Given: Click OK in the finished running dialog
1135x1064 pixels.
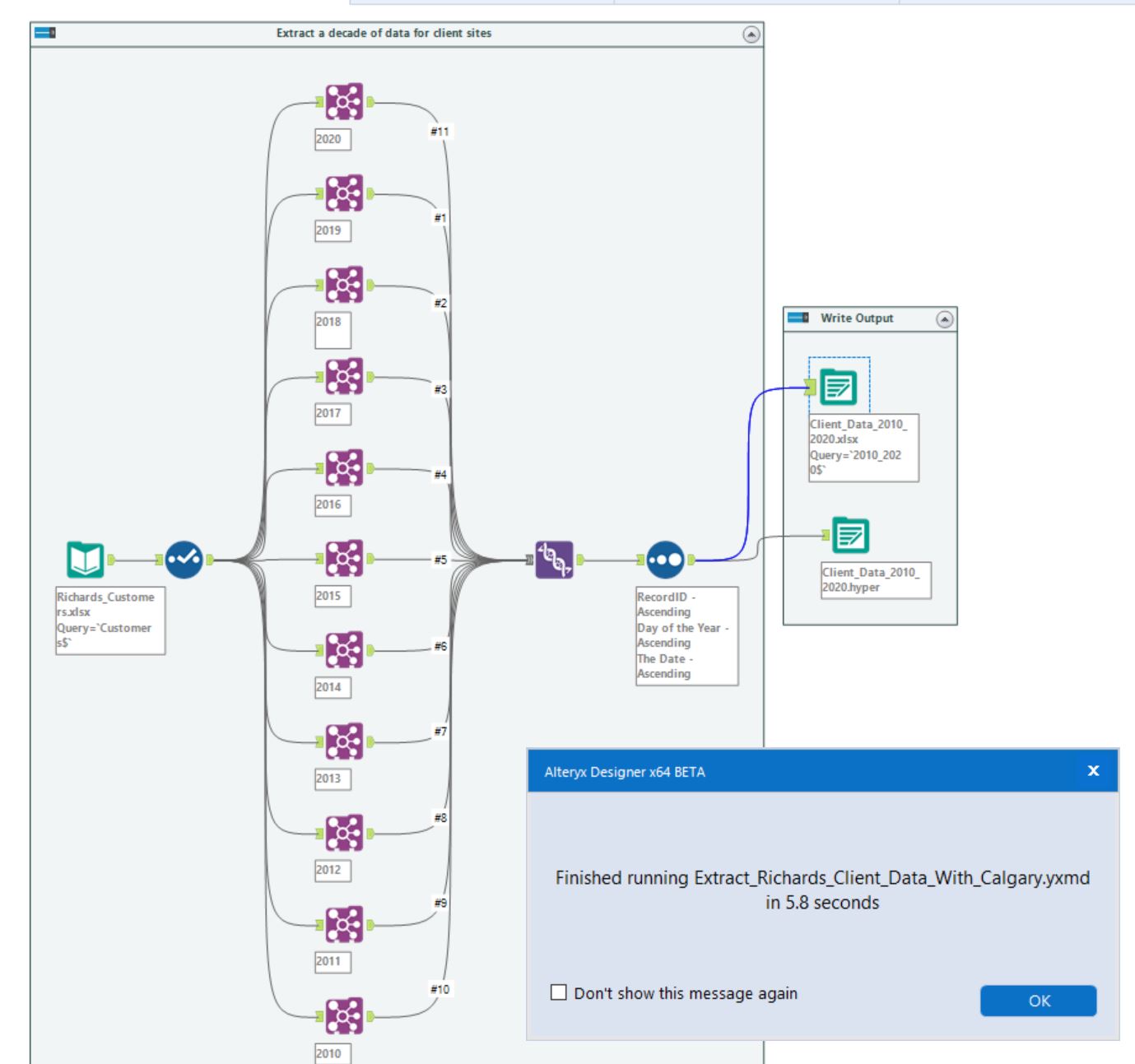Looking at the screenshot, I should pyautogui.click(x=1039, y=1001).
